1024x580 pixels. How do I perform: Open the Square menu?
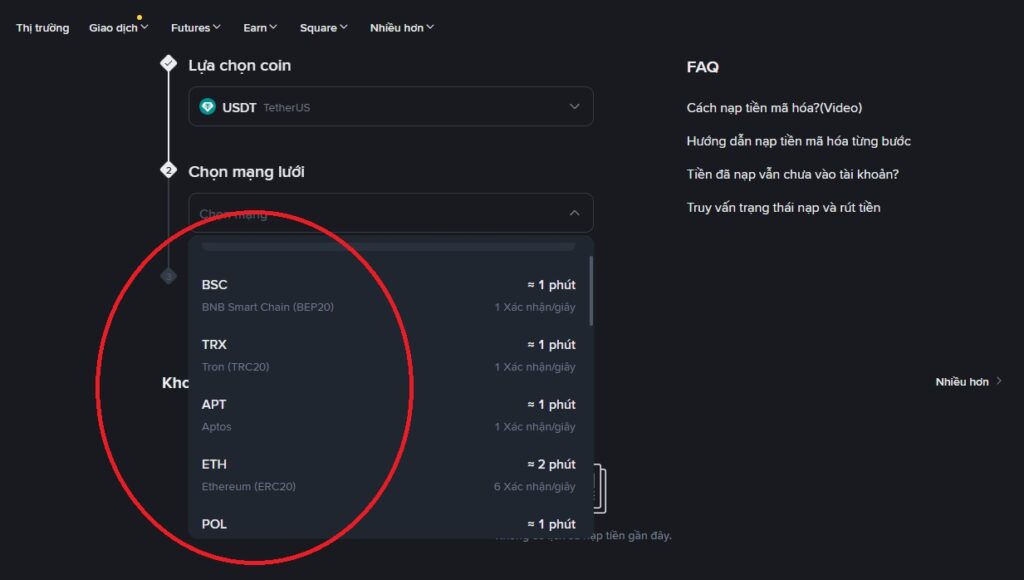(324, 28)
